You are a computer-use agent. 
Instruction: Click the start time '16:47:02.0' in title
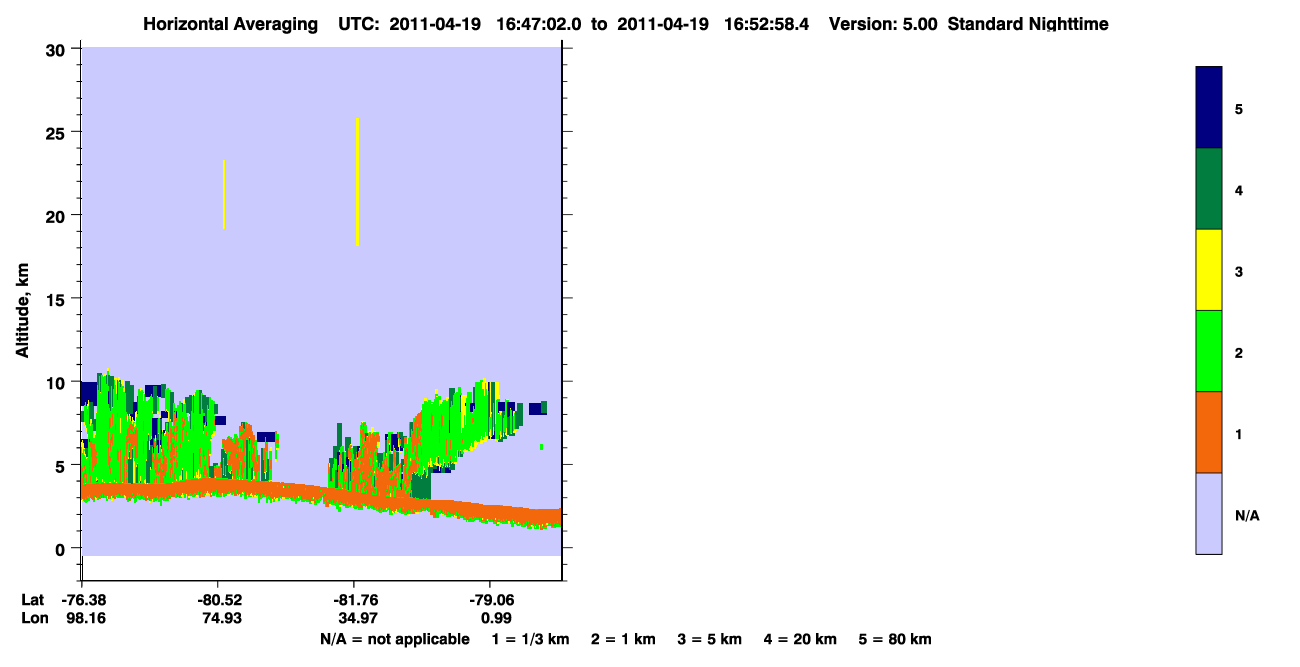[539, 24]
